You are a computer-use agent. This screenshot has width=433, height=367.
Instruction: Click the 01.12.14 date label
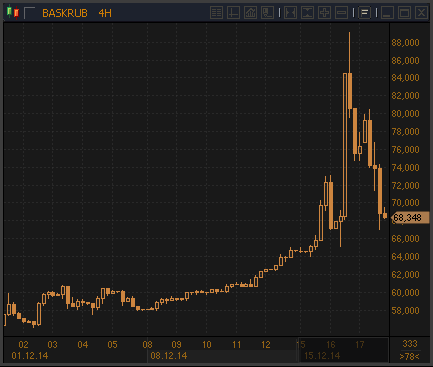(30, 356)
